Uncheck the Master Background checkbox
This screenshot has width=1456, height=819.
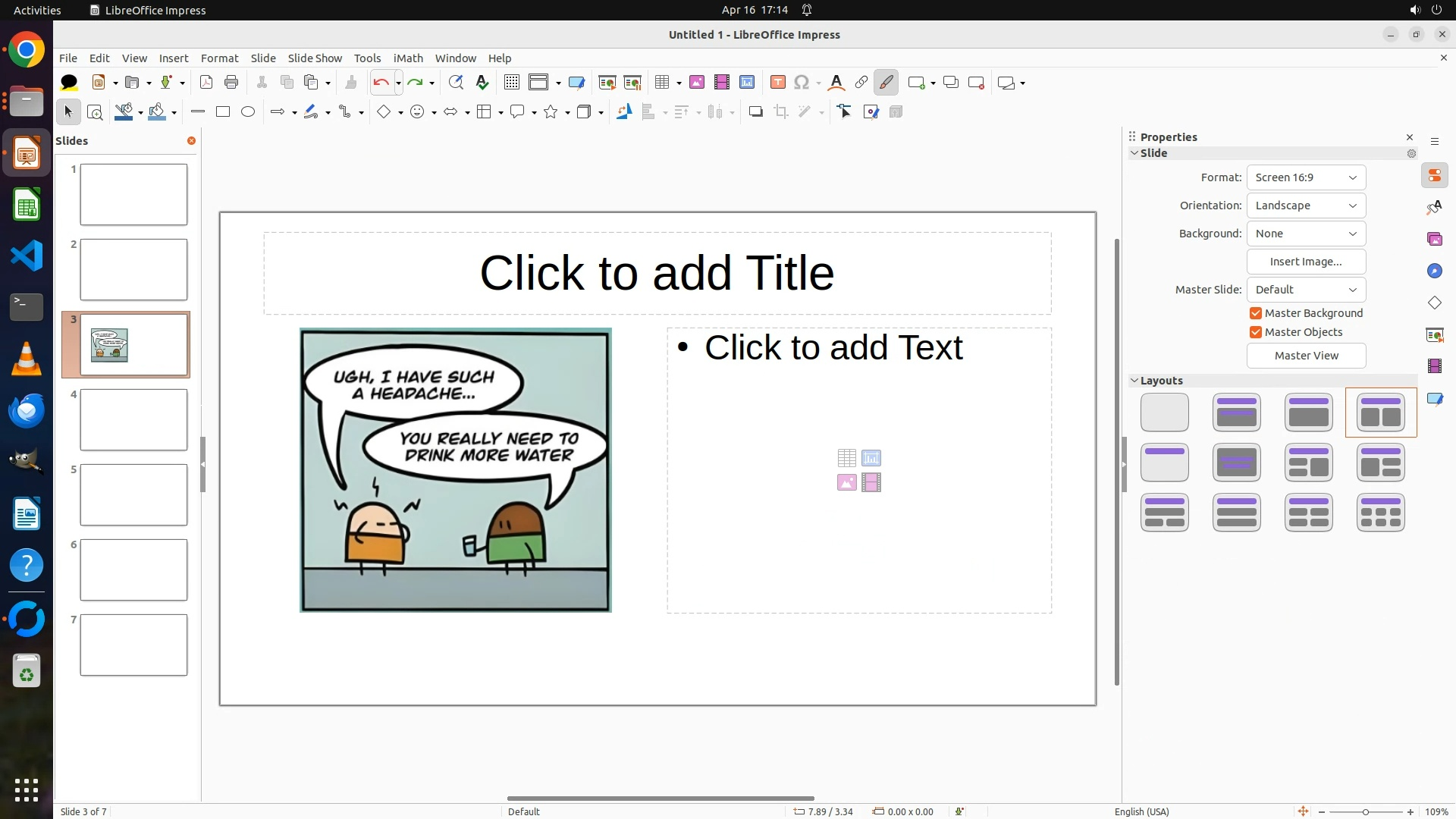[x=1256, y=313]
